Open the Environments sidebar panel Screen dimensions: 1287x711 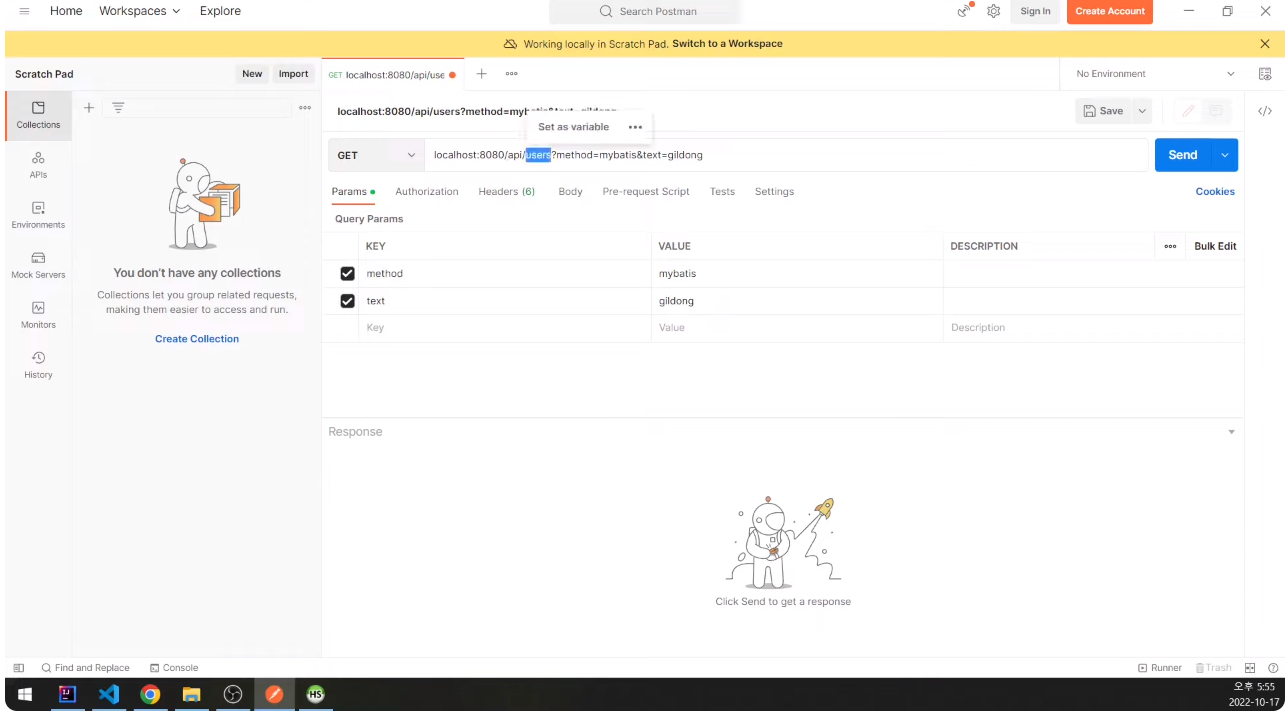[38, 215]
